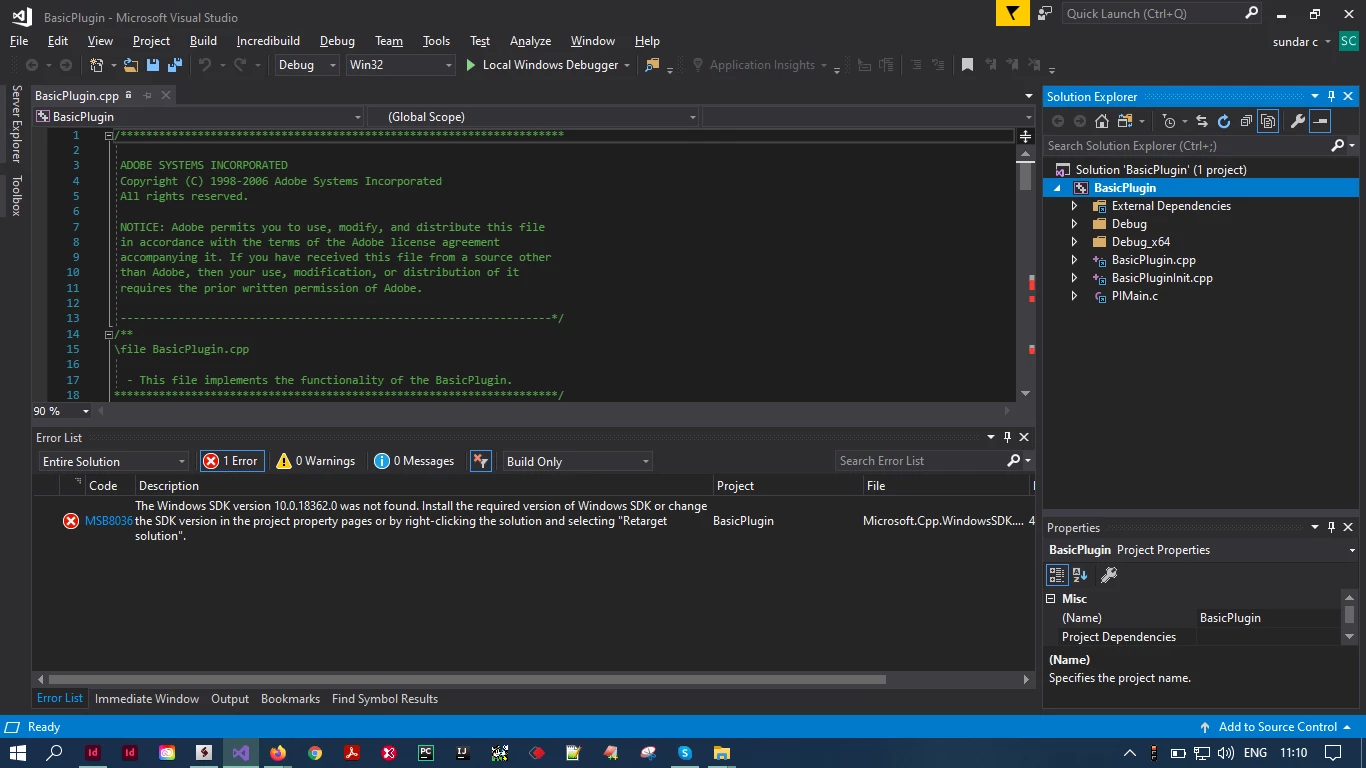Open the Toolbox side tab
The image size is (1366, 768).
coord(16,196)
